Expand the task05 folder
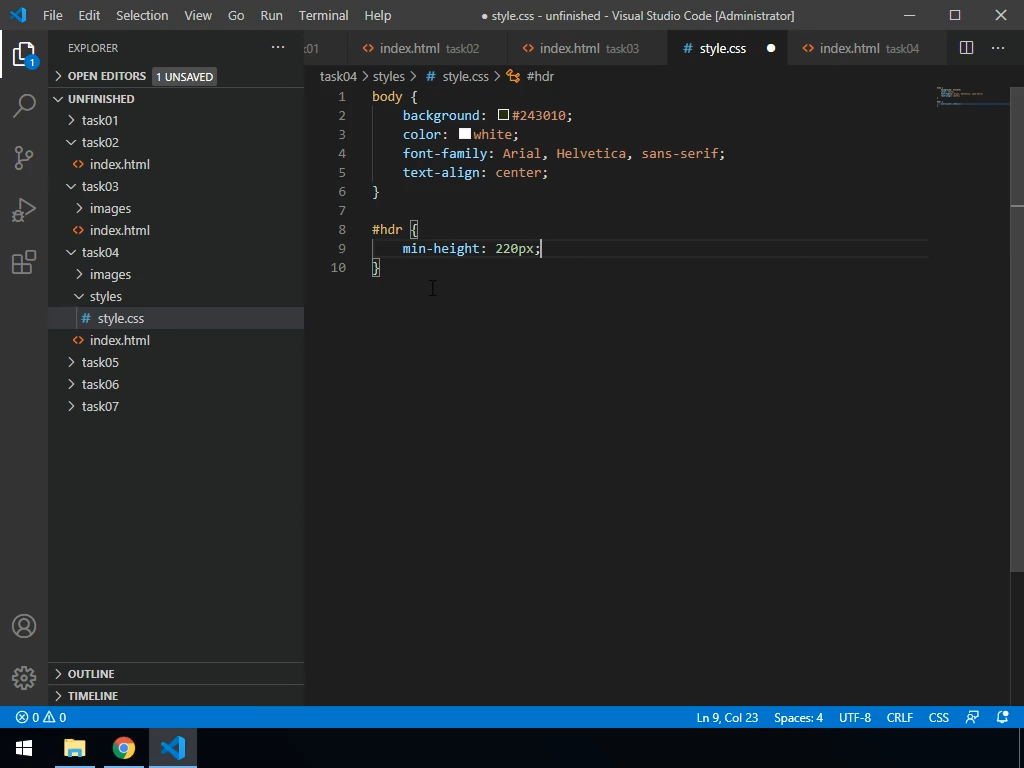Viewport: 1024px width, 768px height. tap(100, 362)
